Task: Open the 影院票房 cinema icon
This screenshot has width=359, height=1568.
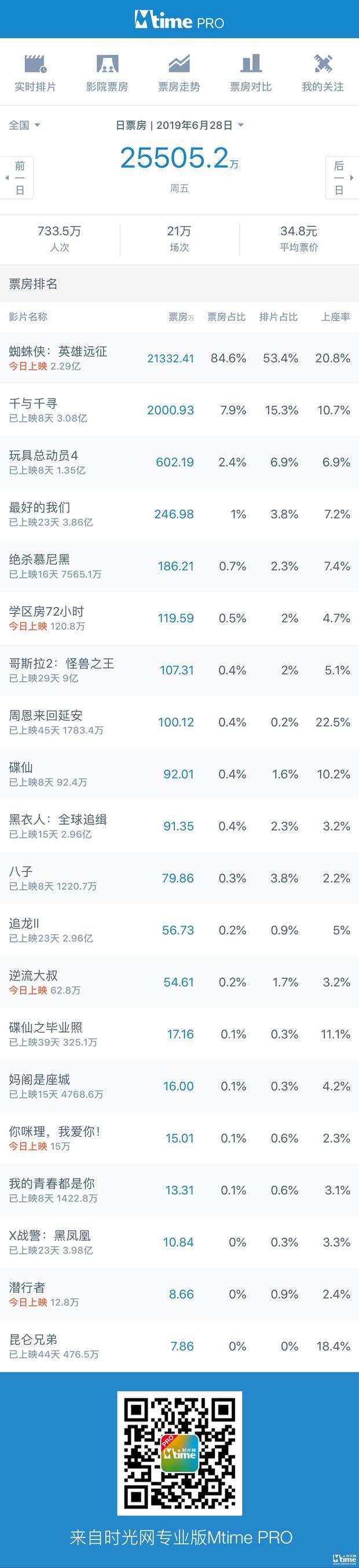Action: [107, 63]
